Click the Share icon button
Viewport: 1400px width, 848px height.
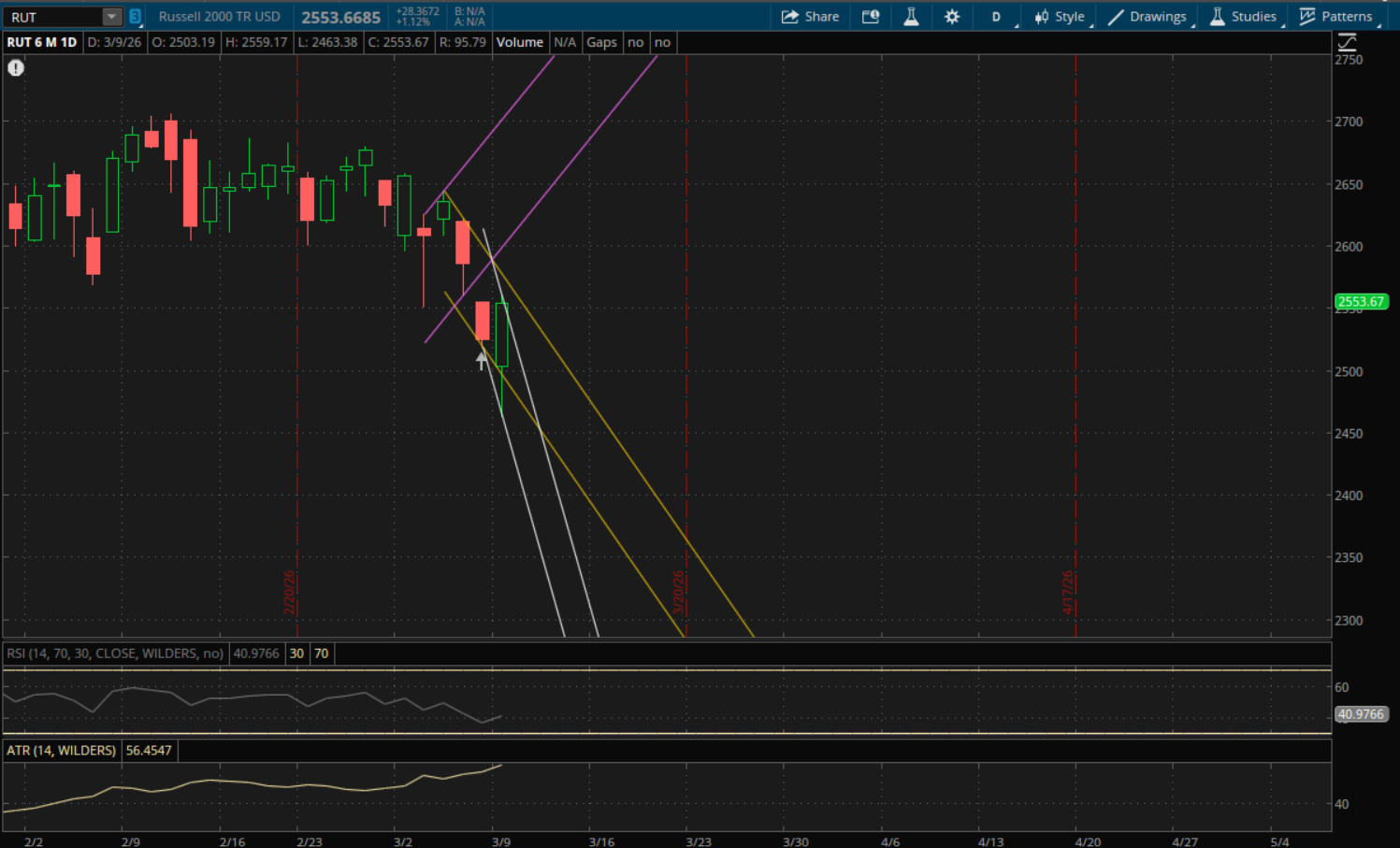pyautogui.click(x=810, y=17)
